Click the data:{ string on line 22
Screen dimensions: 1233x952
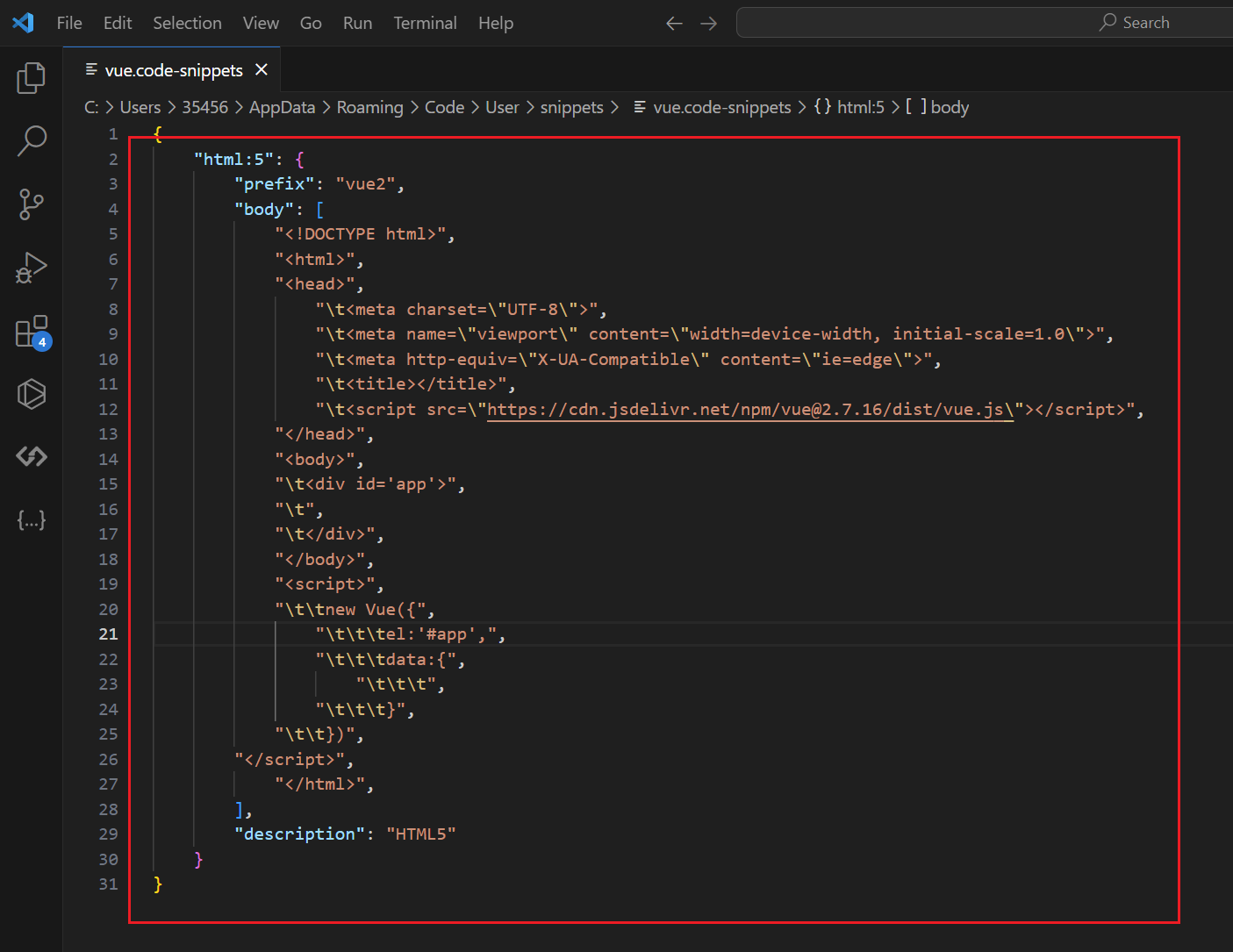385,659
